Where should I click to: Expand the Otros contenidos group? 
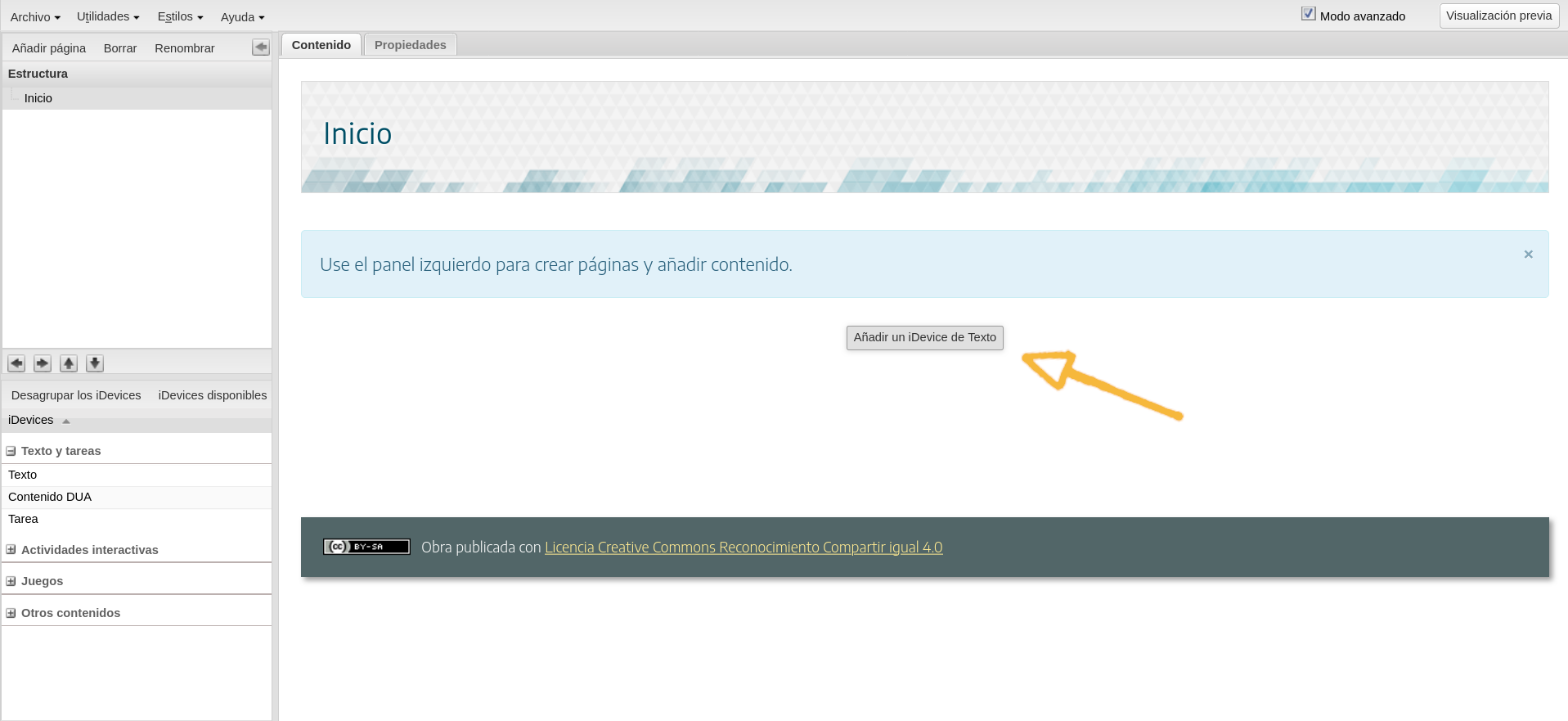tap(11, 613)
